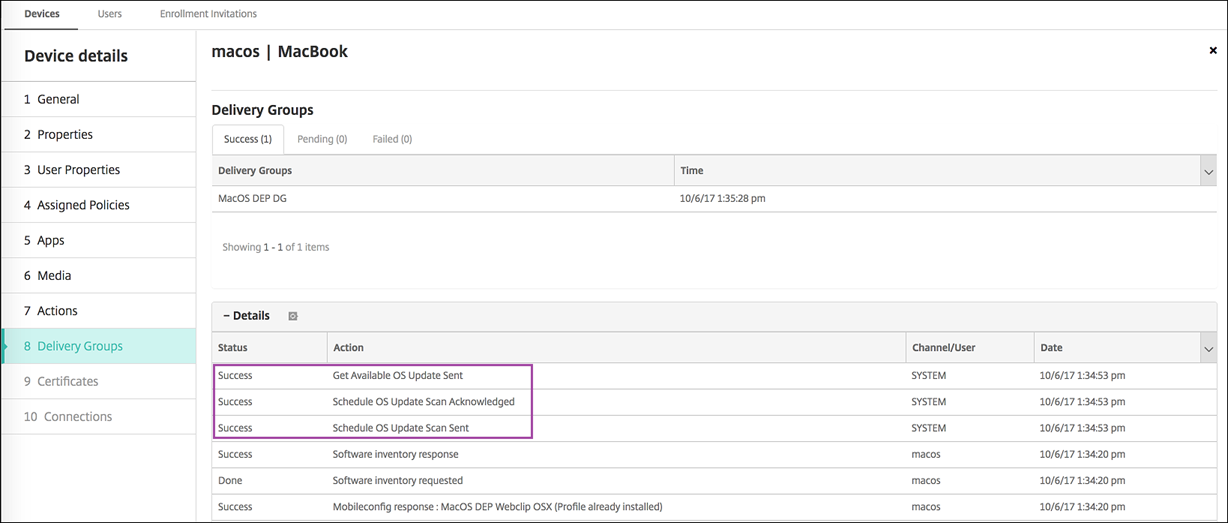1228x523 pixels.
Task: Select the Devices tab
Action: 41,14
